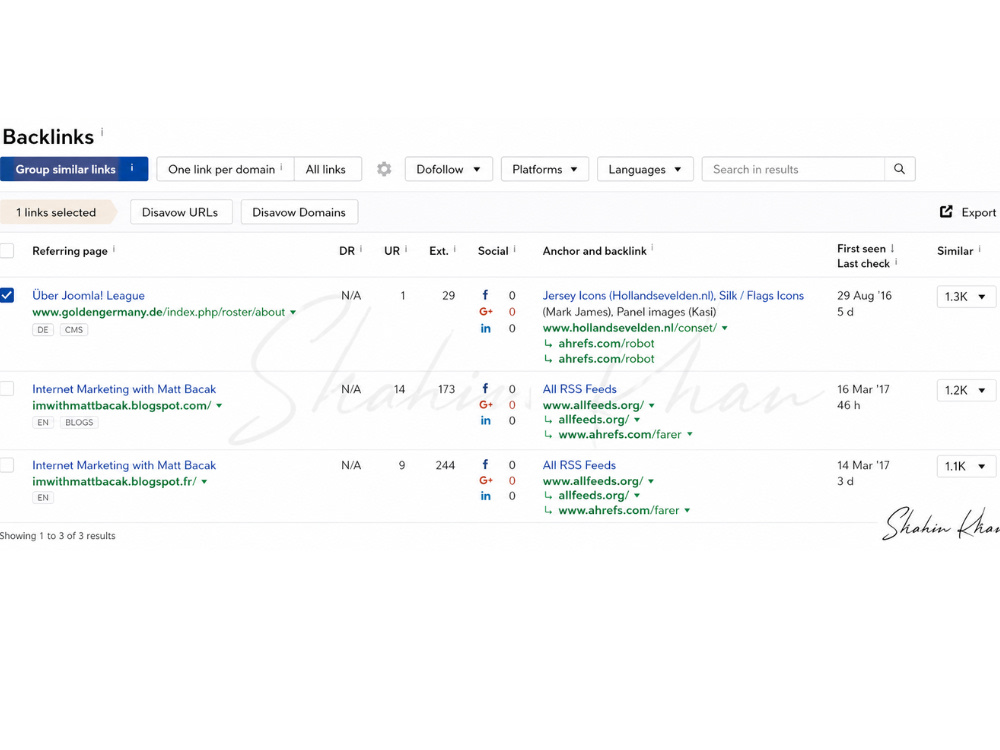Select All links mode
The height and width of the screenshot is (750, 1000).
pos(326,169)
